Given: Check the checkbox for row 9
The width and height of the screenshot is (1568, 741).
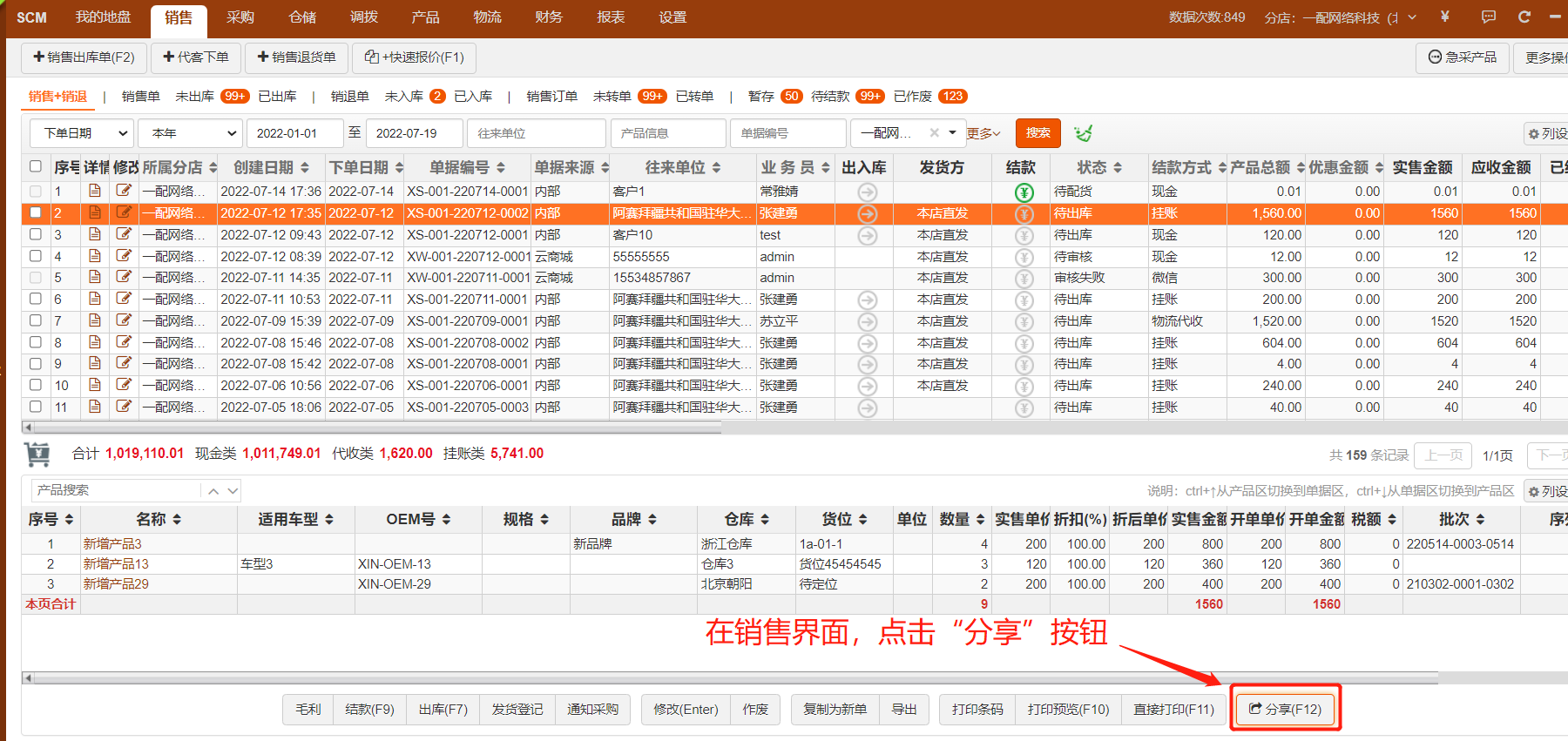Looking at the screenshot, I should (x=36, y=363).
